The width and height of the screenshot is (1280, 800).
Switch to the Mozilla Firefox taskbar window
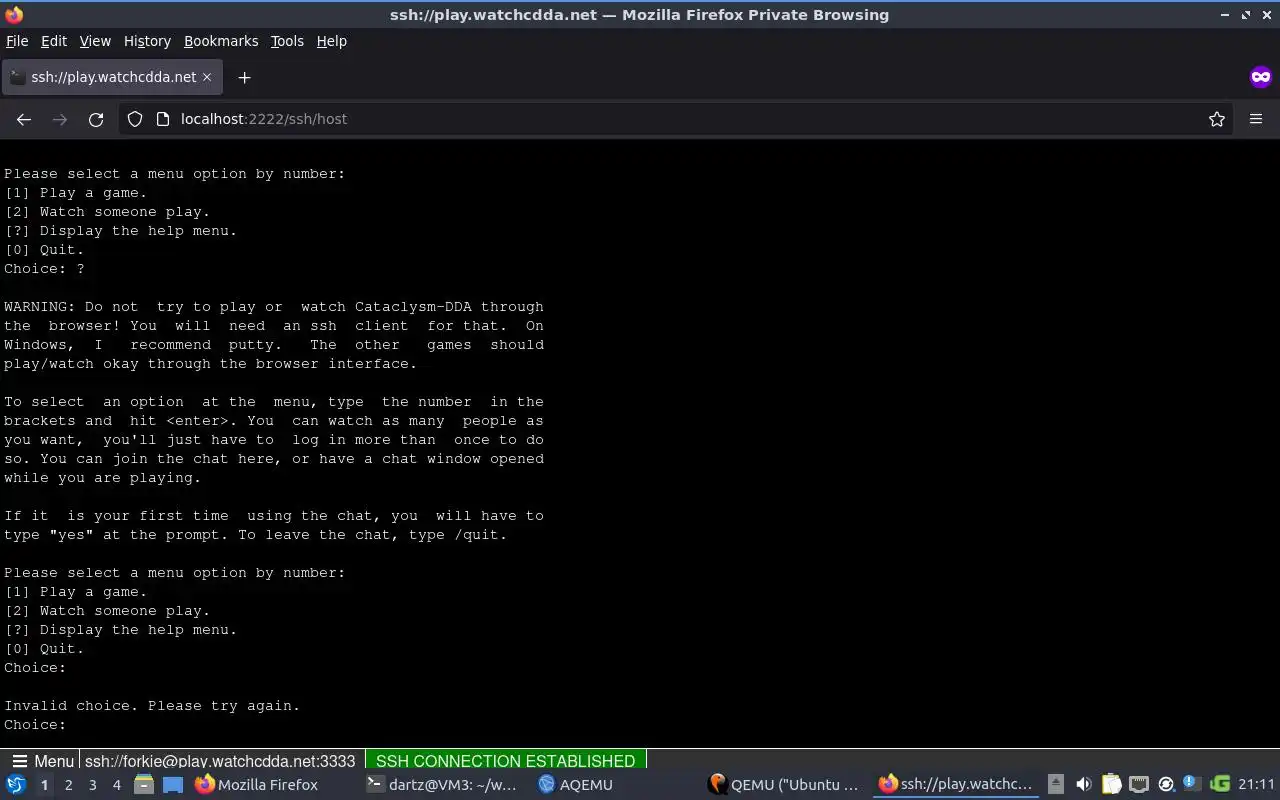[x=258, y=785]
